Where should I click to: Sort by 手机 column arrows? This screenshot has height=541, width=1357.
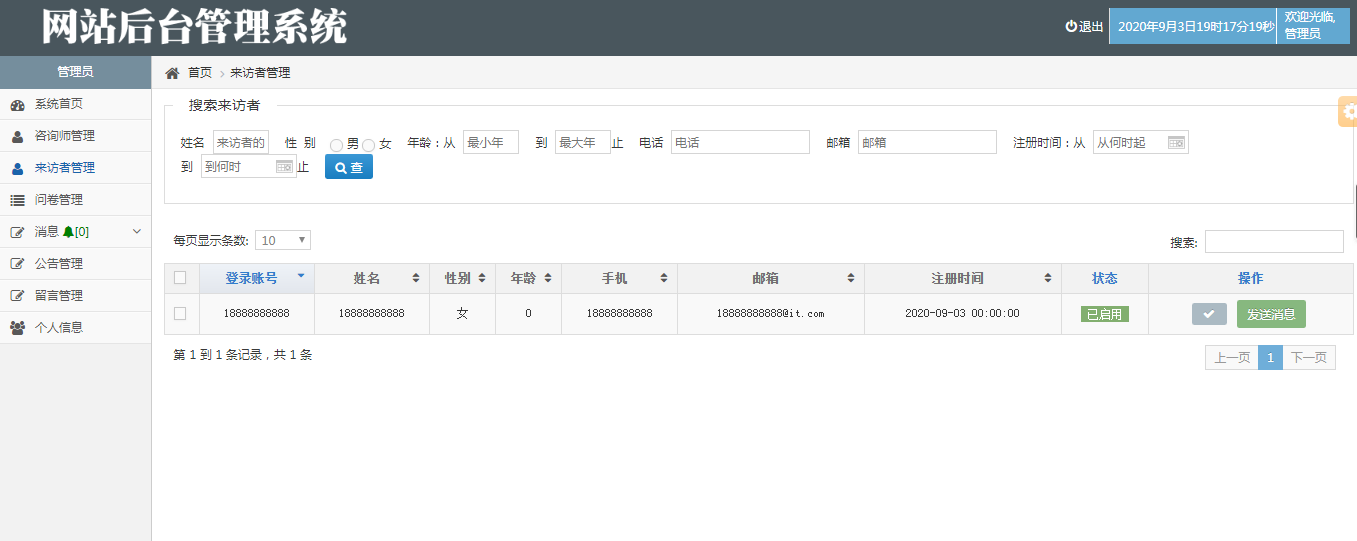coord(664,279)
